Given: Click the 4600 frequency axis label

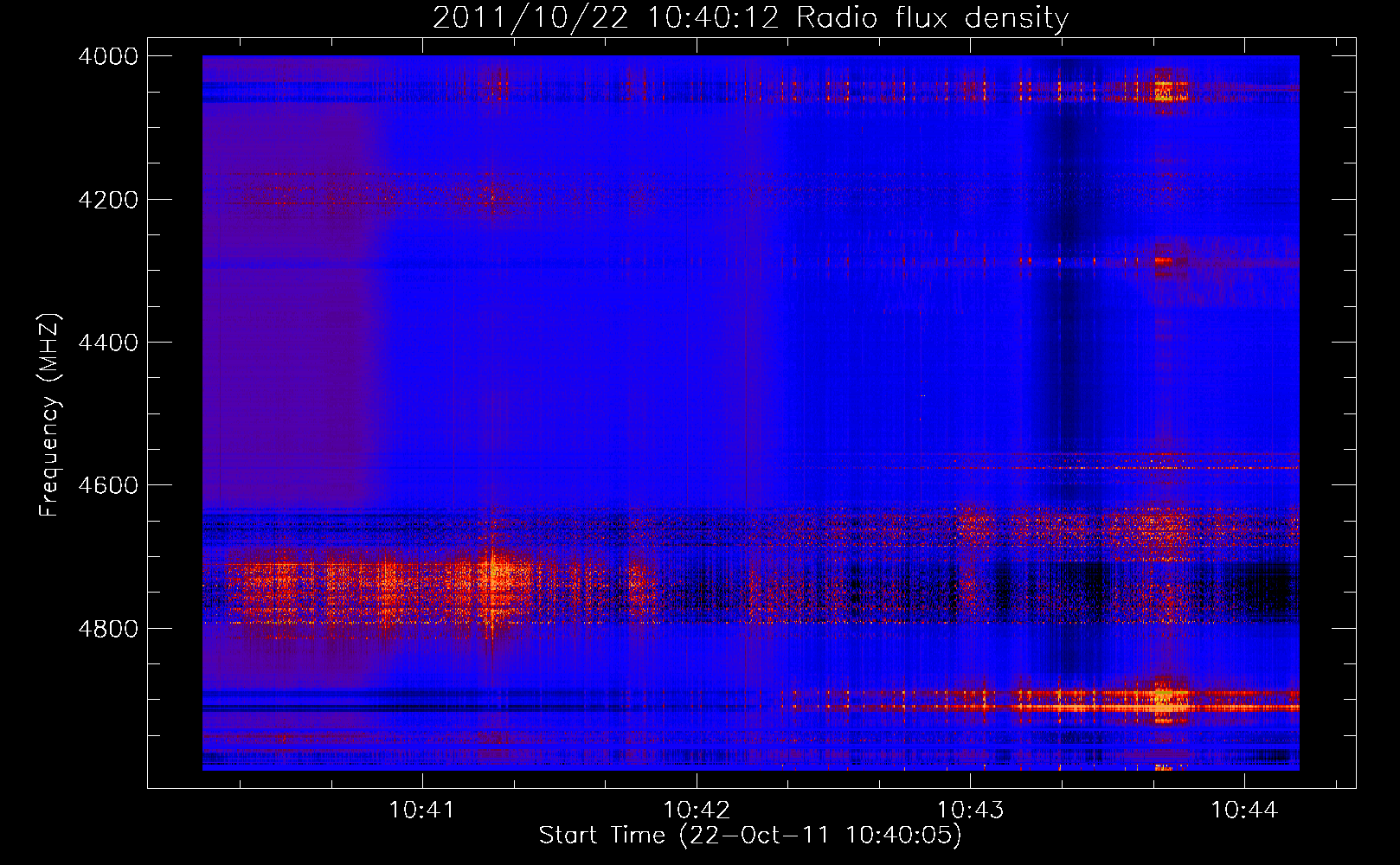Looking at the screenshot, I should pyautogui.click(x=108, y=485).
